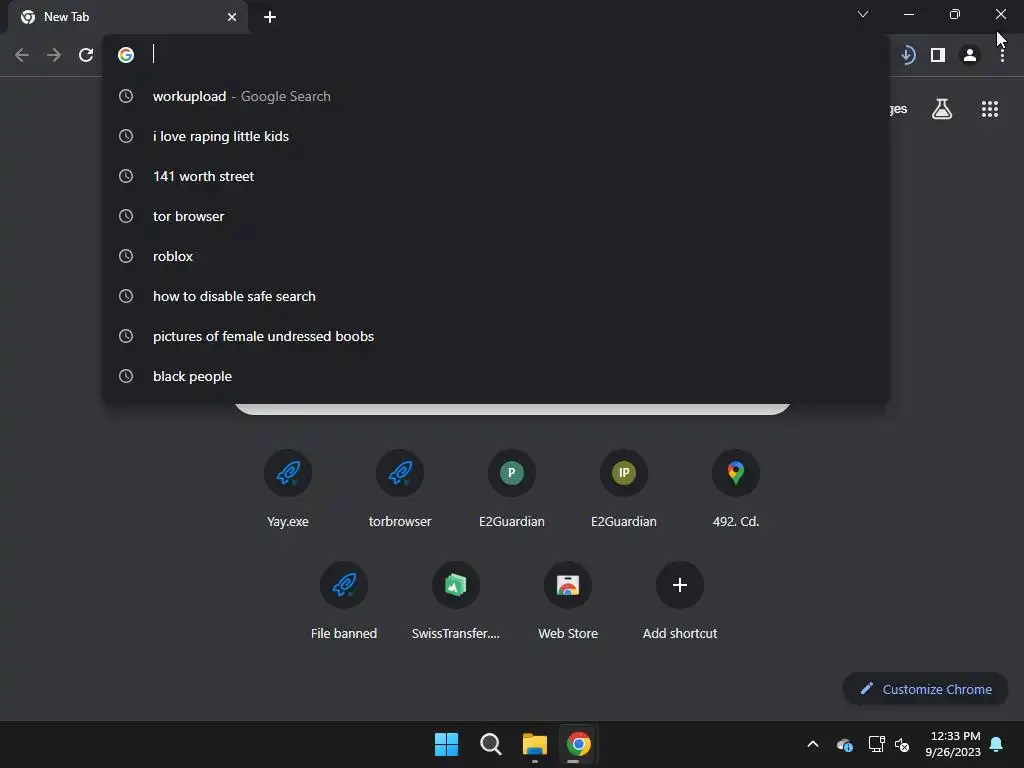Show hidden system tray icons

(x=813, y=744)
